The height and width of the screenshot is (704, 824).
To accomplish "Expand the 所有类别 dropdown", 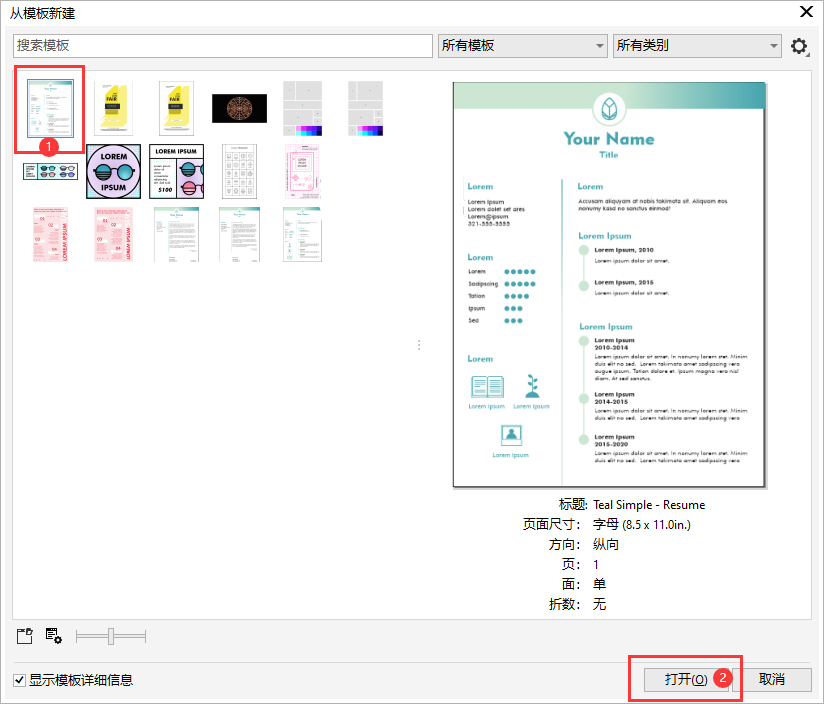I will point(697,46).
